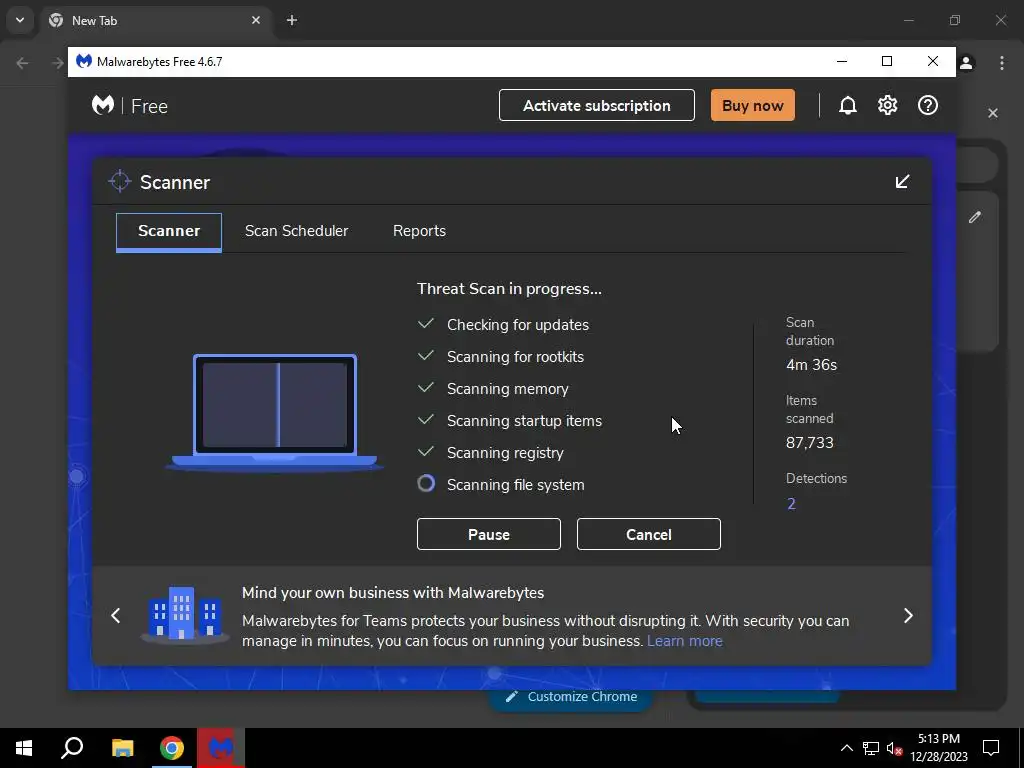Open taskbar search
Viewport: 1024px width, 768px height.
[72, 748]
